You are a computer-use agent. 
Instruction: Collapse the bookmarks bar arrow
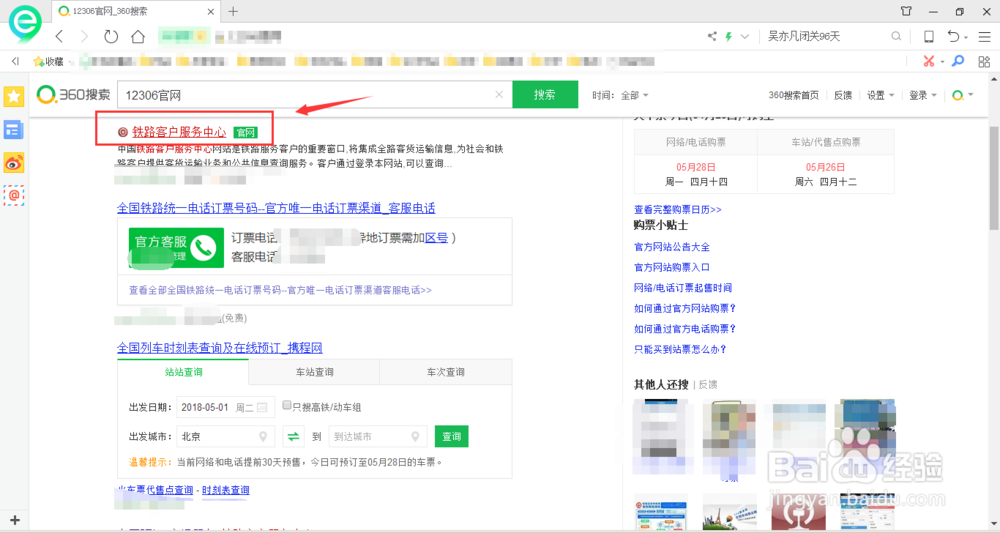15,61
